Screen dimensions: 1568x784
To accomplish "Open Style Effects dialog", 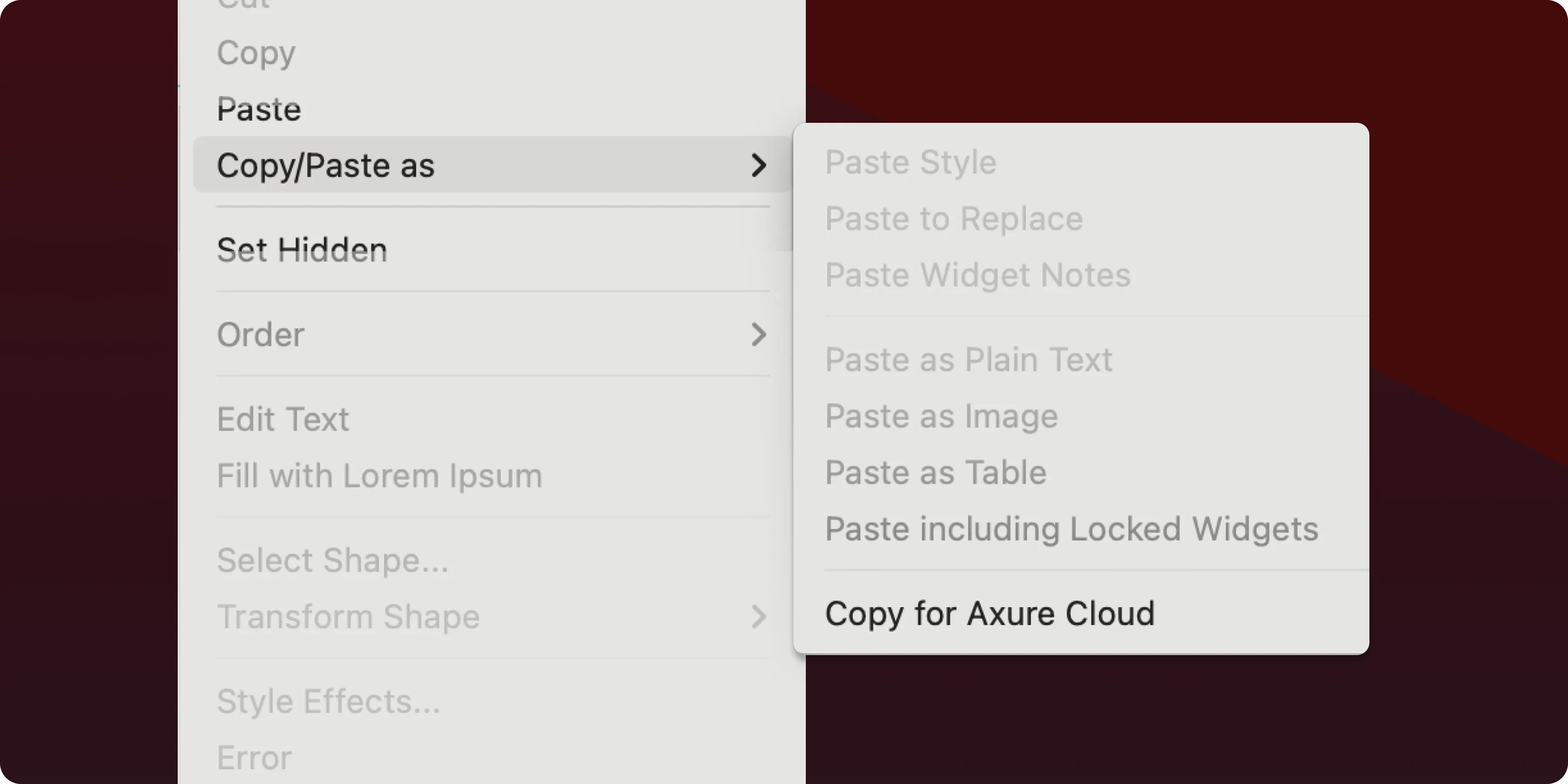I will (329, 701).
